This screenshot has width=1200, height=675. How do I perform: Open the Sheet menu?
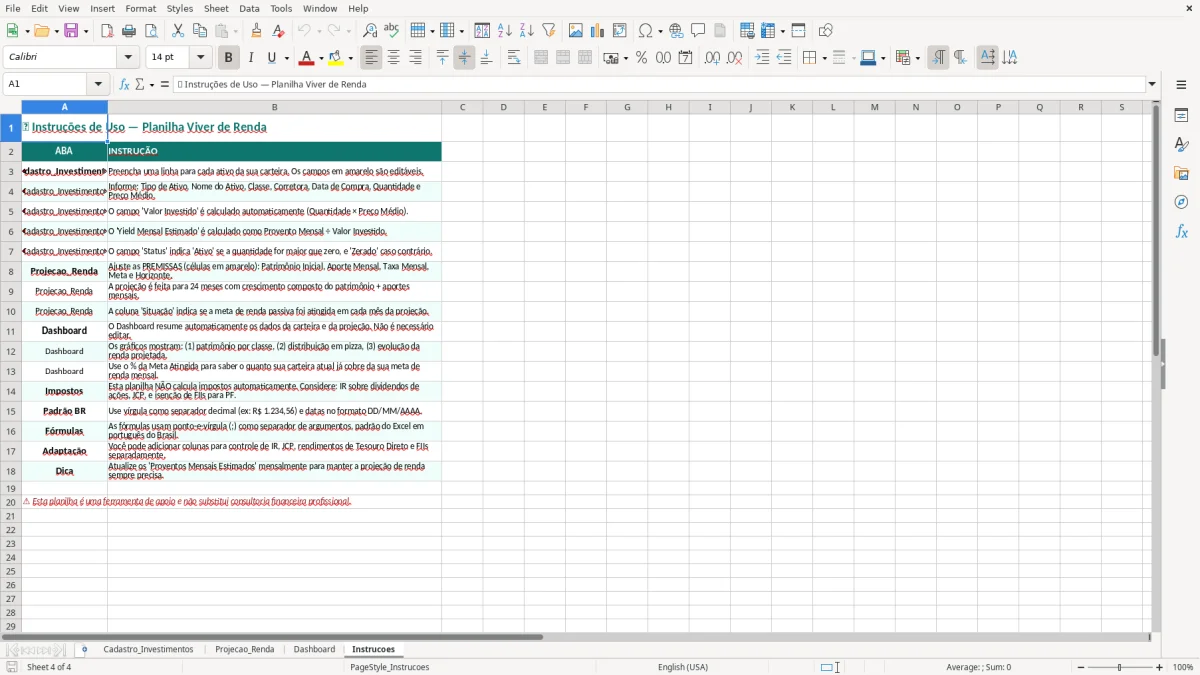(216, 8)
